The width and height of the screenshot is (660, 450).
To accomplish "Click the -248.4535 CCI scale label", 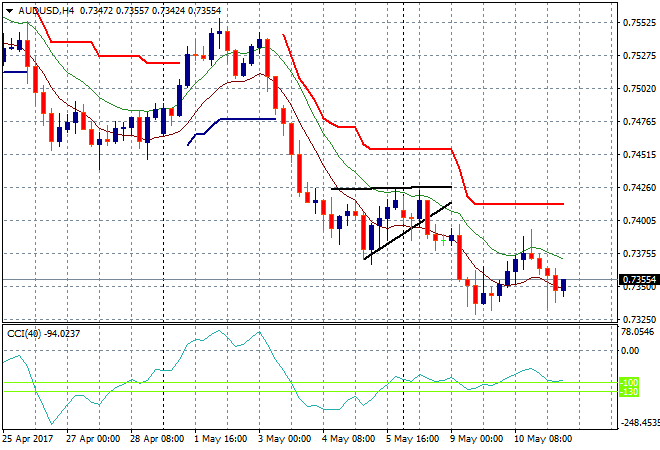I will [x=639, y=423].
